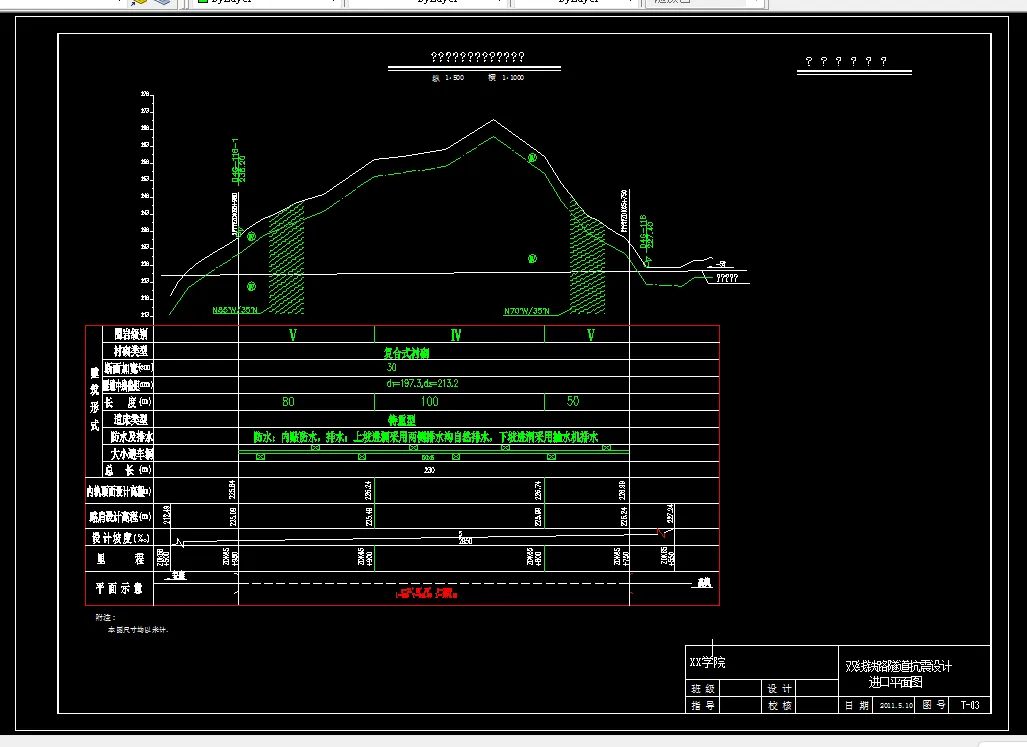The height and width of the screenshot is (747, 1027).
Task: Click the 'IV' rock grade cell
Action: 456,335
